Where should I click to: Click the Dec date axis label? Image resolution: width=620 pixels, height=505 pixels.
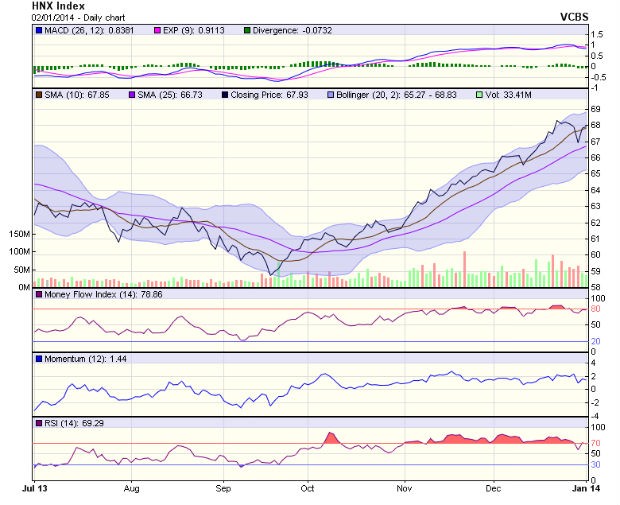tap(493, 490)
